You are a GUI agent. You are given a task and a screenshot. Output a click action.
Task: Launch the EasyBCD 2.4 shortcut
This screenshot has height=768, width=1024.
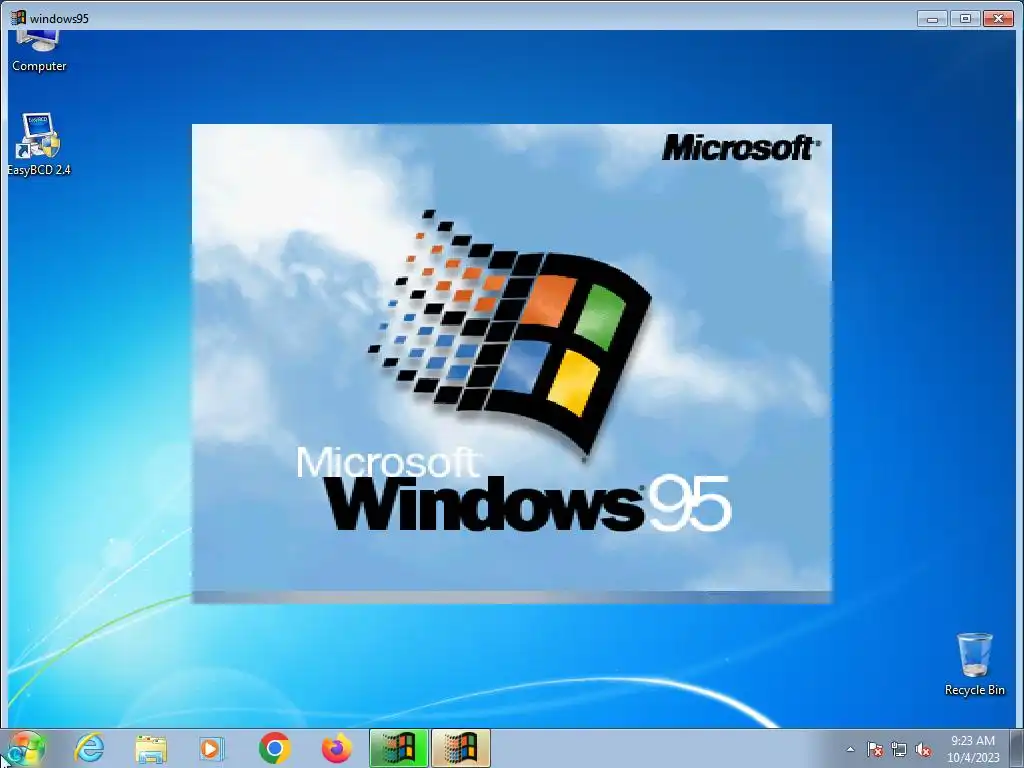(39, 145)
